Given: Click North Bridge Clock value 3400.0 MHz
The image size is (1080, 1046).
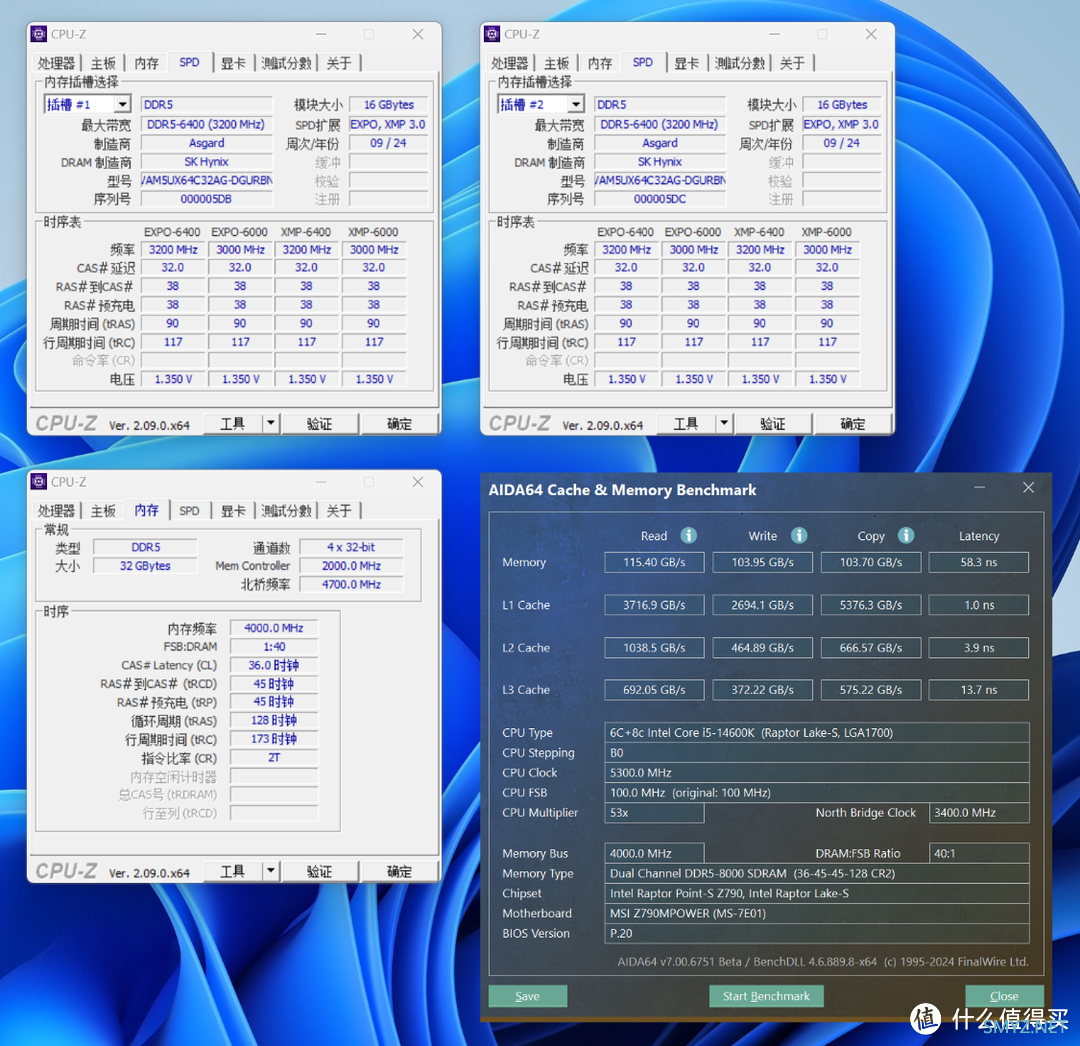Looking at the screenshot, I should (979, 813).
